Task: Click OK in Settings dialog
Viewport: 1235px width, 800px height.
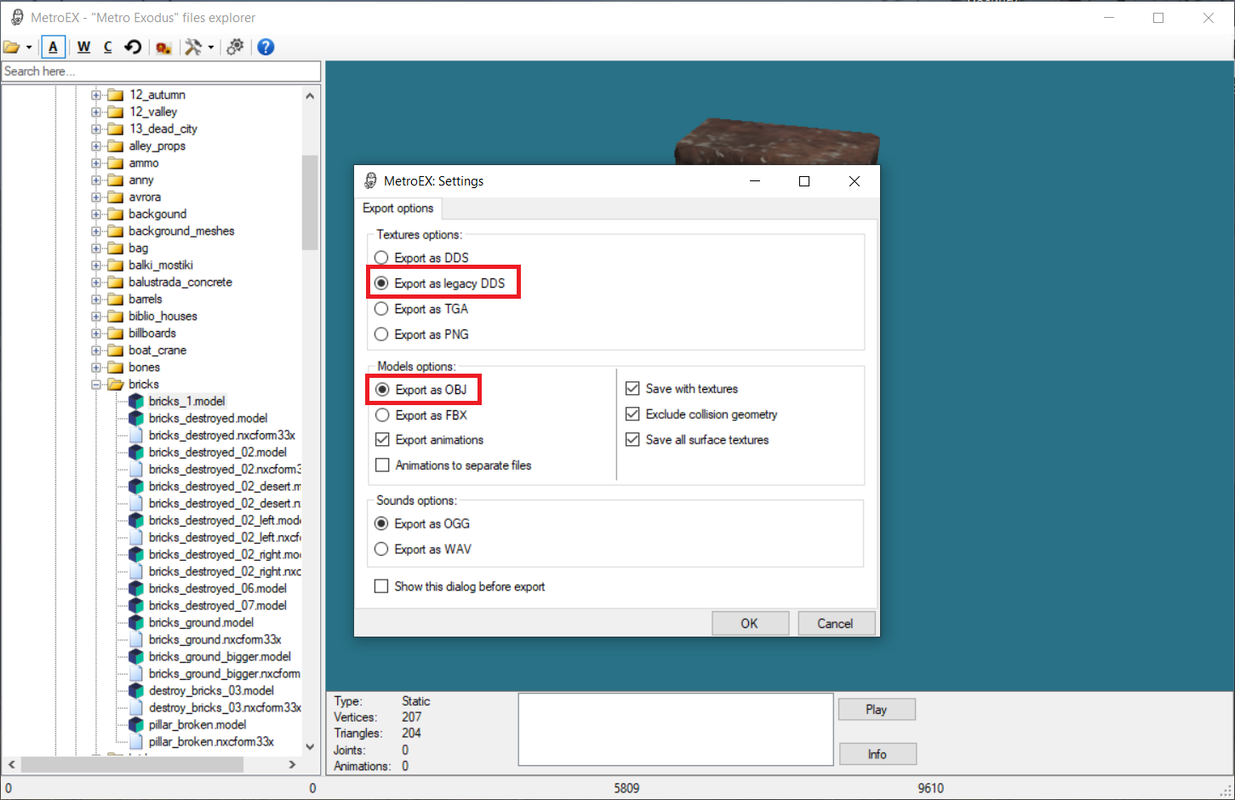Action: tap(750, 623)
